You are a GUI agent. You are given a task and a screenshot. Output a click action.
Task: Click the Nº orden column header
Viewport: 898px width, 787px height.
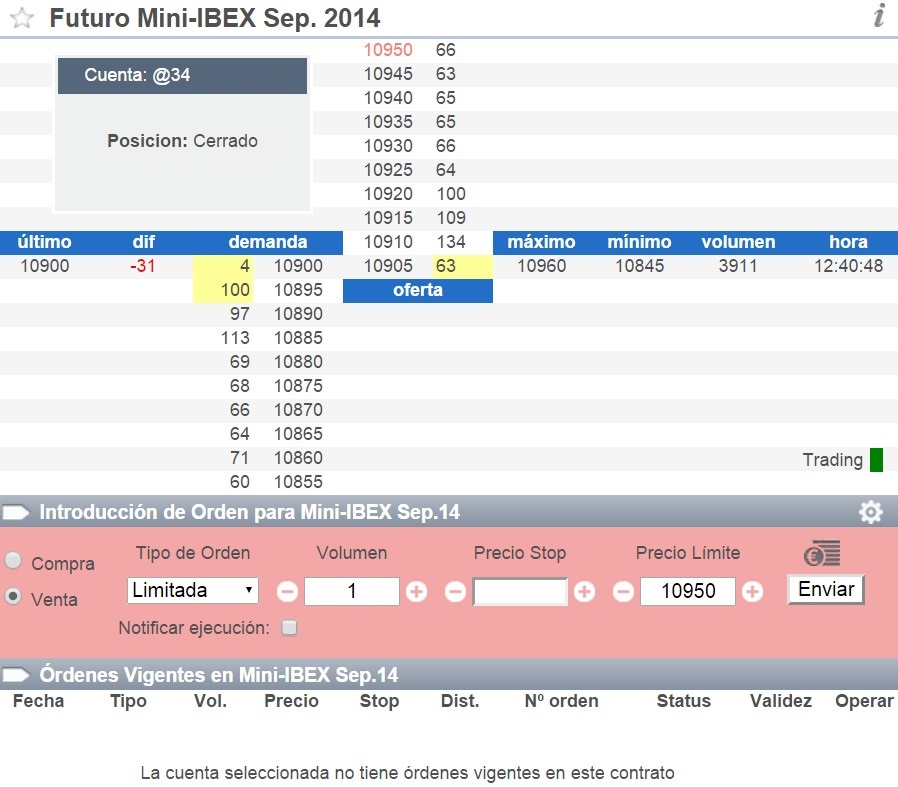[x=562, y=701]
